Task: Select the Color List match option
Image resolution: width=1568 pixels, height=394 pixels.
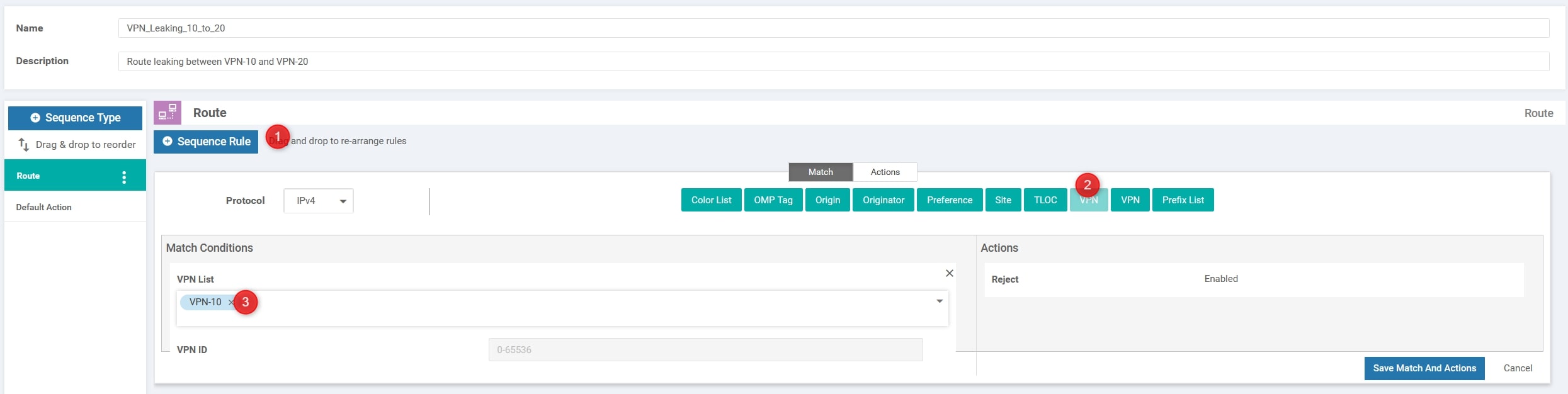Action: [x=711, y=200]
